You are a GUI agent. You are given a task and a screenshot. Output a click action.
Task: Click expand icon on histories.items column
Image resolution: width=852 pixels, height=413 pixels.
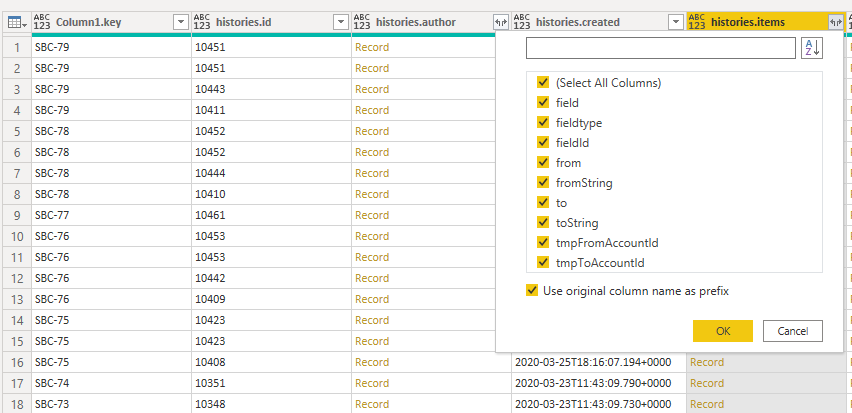(834, 22)
